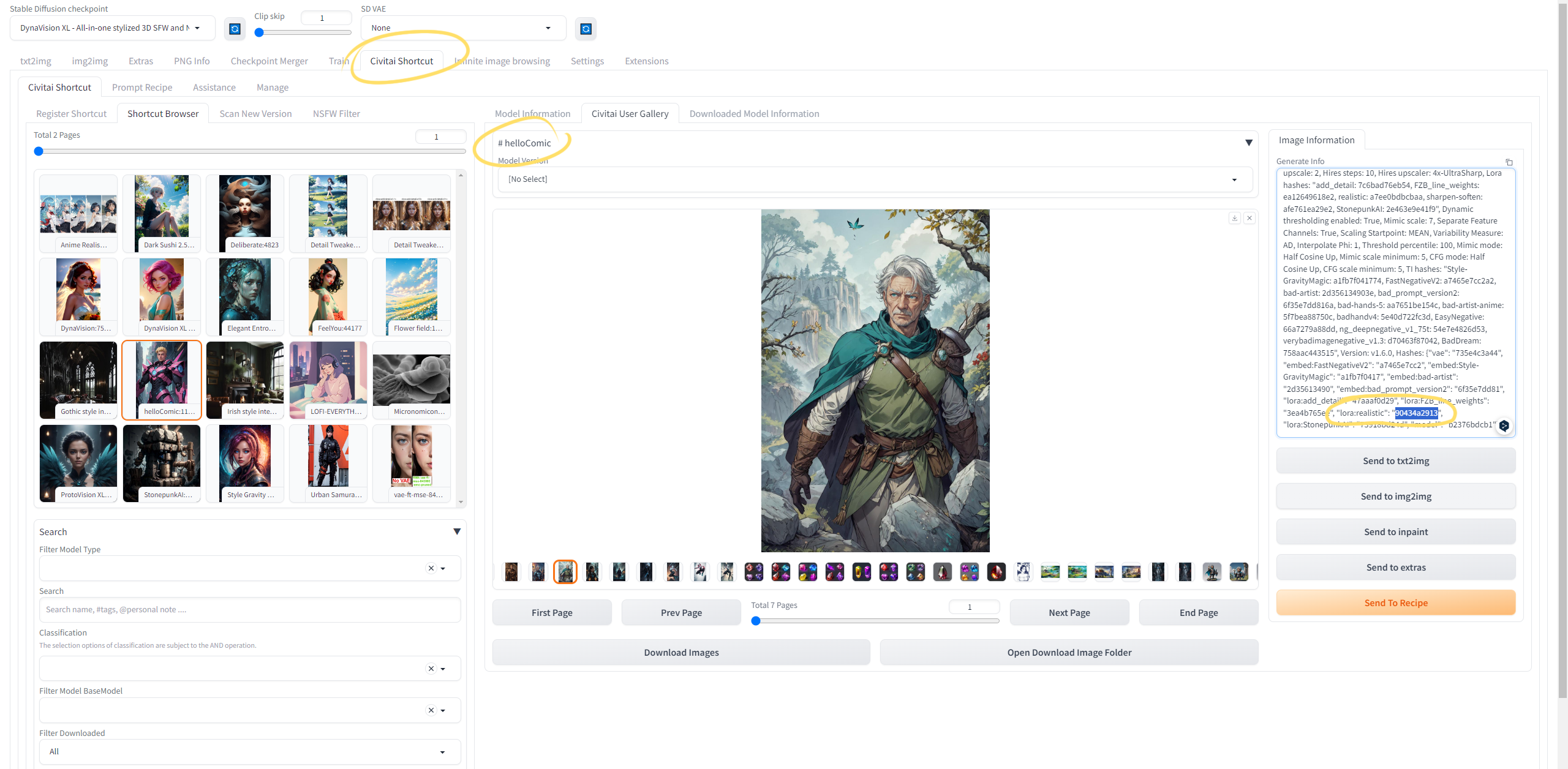
Task: Click Send to txt2img button
Action: click(x=1396, y=461)
